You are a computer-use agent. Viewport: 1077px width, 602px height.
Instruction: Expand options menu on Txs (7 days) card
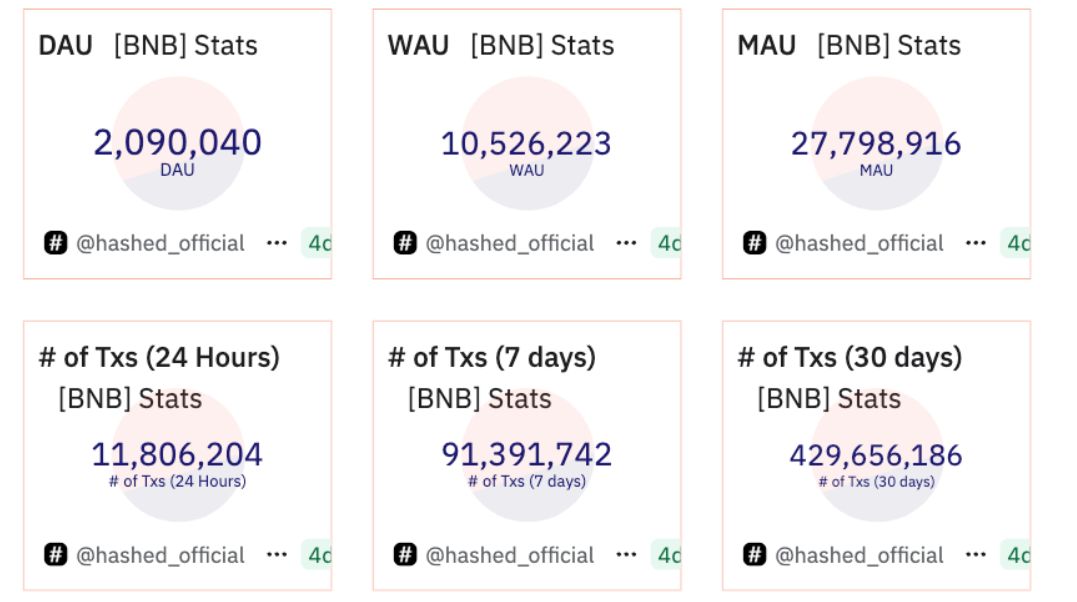[626, 555]
